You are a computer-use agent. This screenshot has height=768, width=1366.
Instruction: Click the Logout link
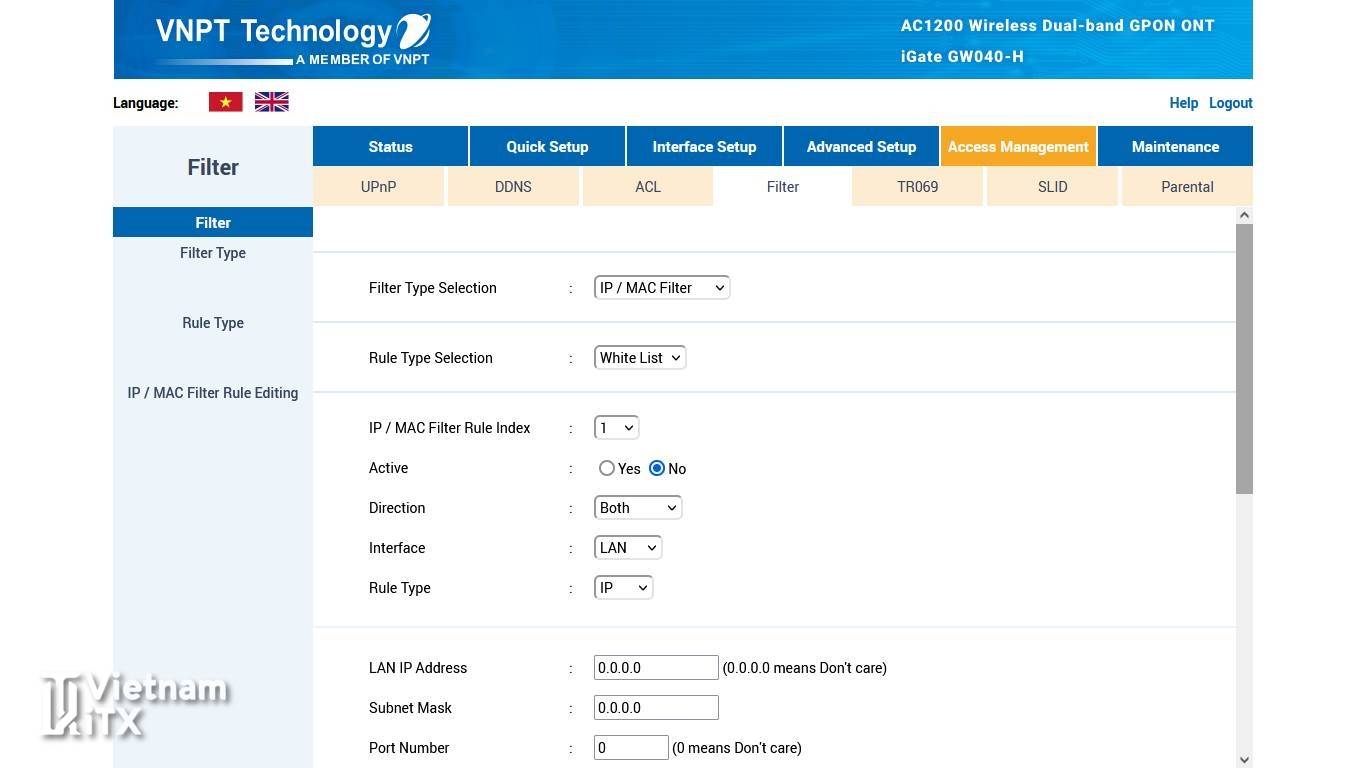click(1230, 103)
